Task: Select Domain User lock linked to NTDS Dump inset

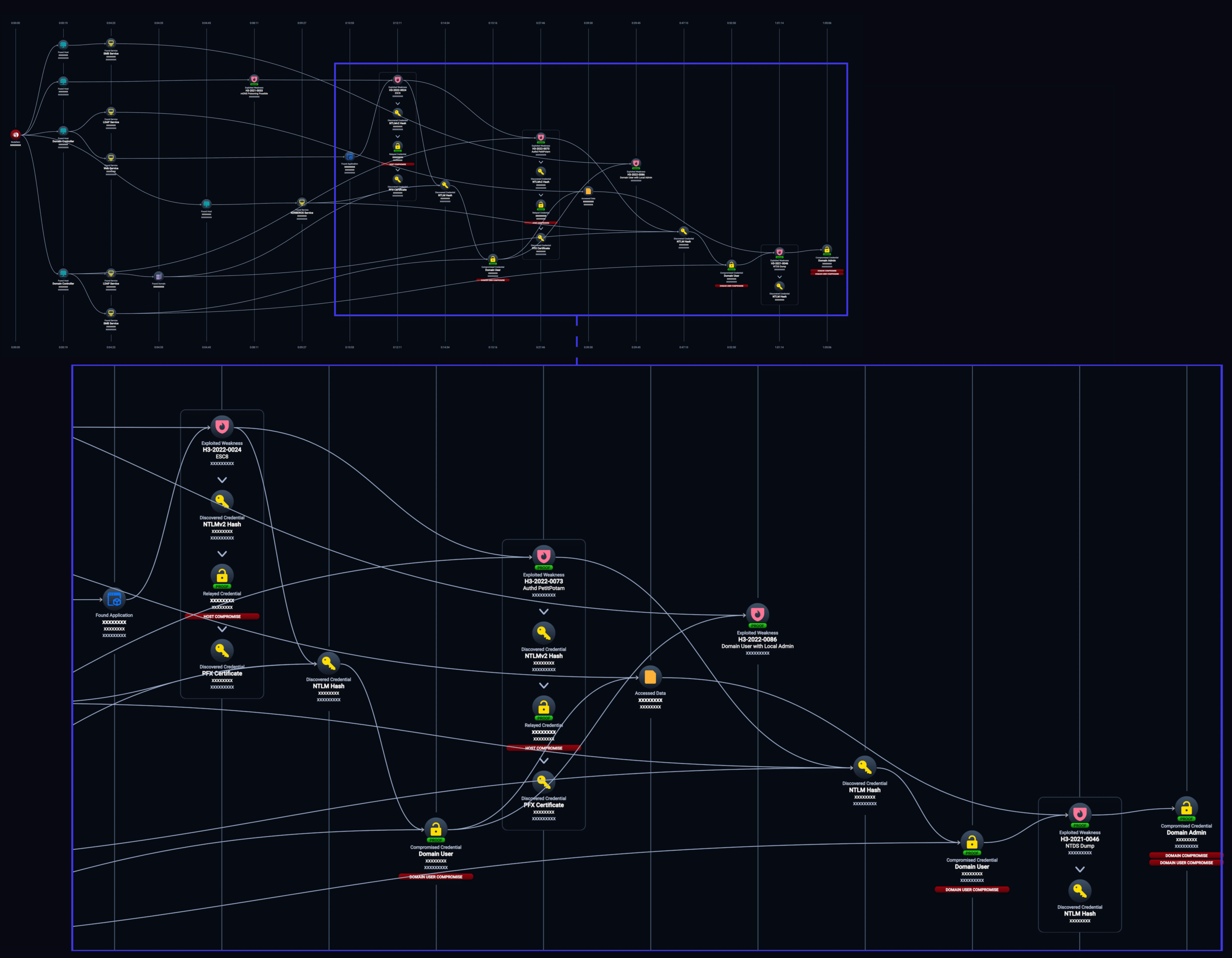Action: (x=972, y=842)
